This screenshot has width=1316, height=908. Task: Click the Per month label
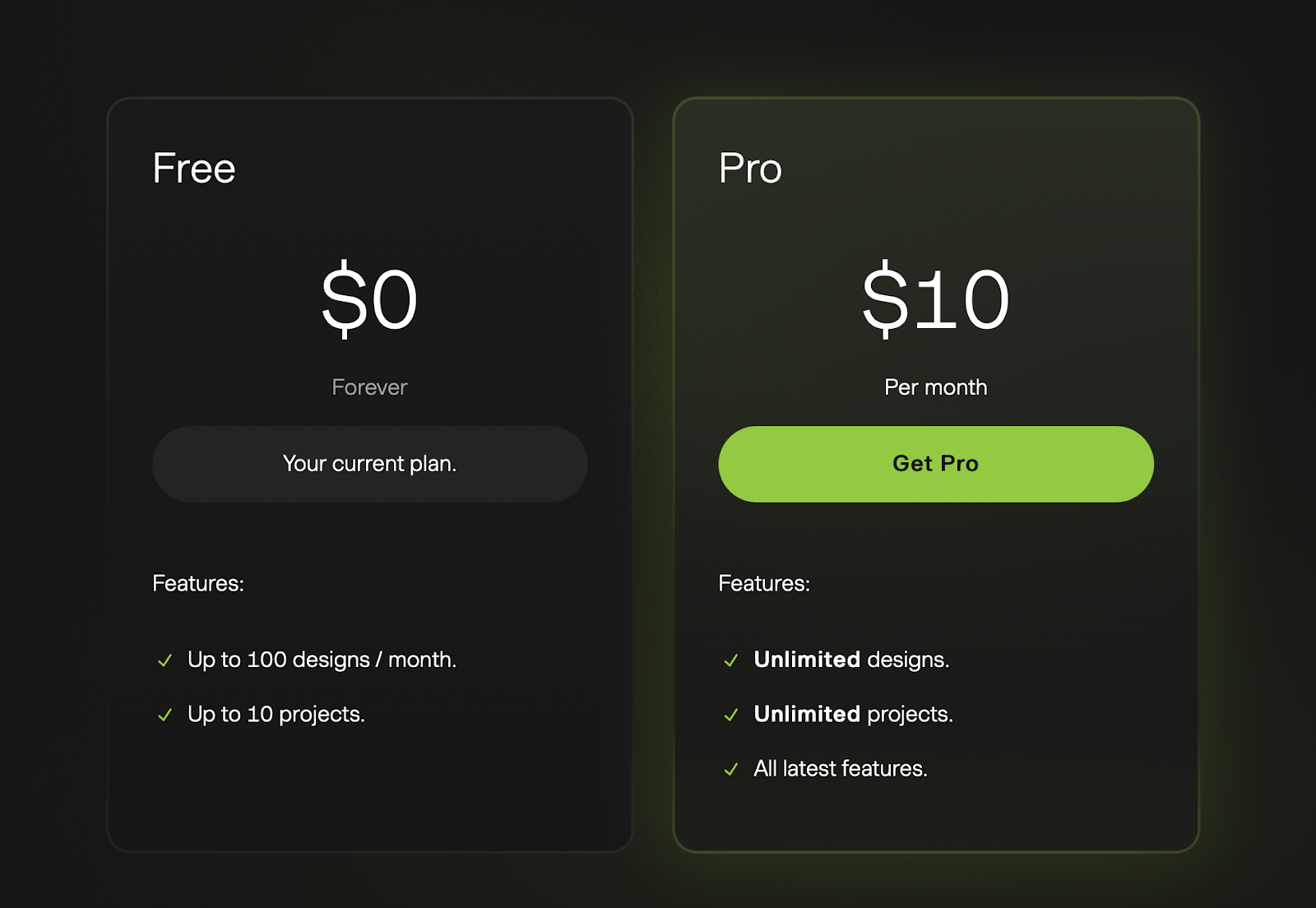click(x=936, y=387)
